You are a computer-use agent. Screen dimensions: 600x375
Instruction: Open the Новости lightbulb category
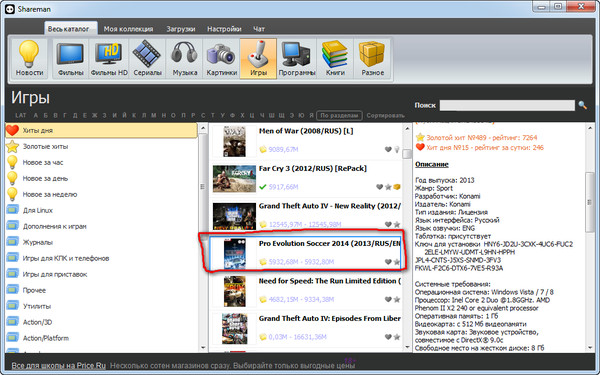click(x=29, y=59)
